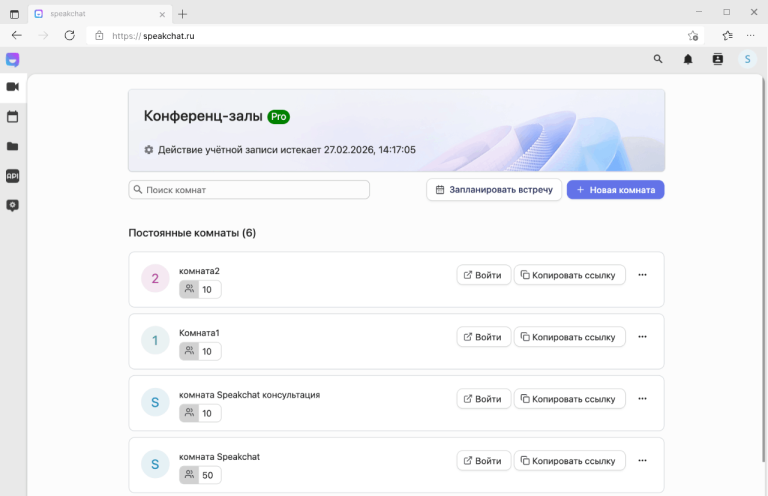Open the settings monitor icon in sidebar
This screenshot has width=768, height=496.
[13, 205]
